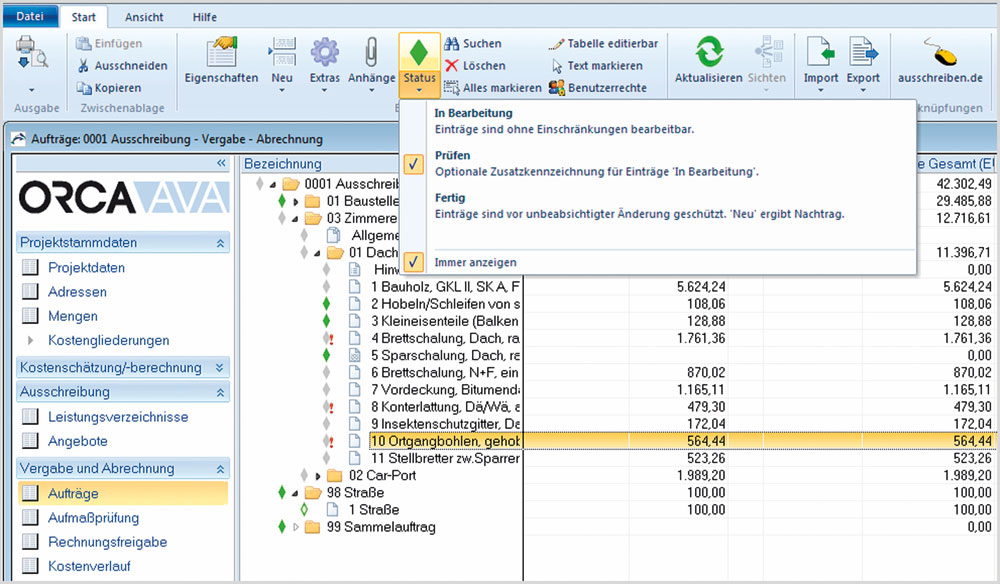1000x584 pixels.
Task: Select the In Bearbeitung status option
Action: (474, 114)
